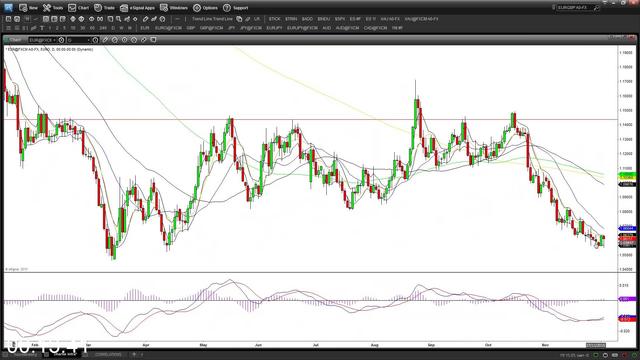Click the comment bubble icon in chart toolbar
Screen dimensions: 640x360
tap(153, 40)
